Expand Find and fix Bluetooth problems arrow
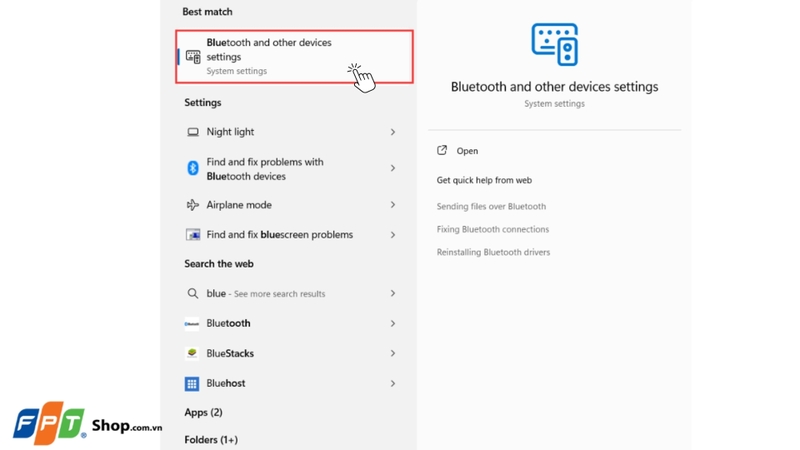 click(393, 168)
